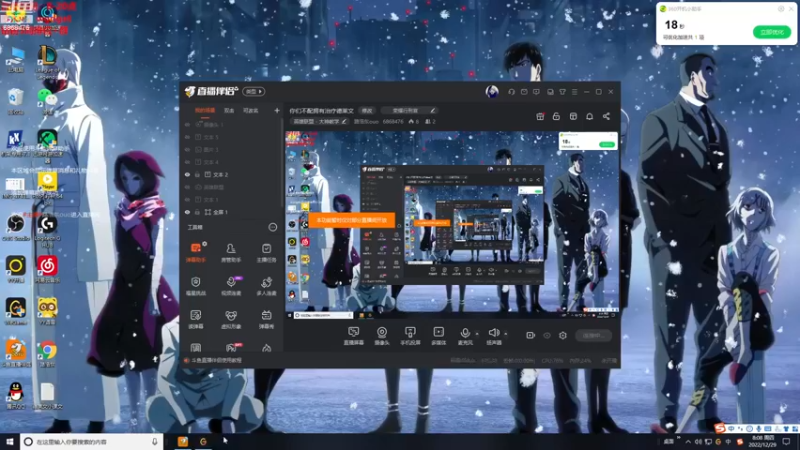Click the 麦克风 microphone icon

[465, 333]
